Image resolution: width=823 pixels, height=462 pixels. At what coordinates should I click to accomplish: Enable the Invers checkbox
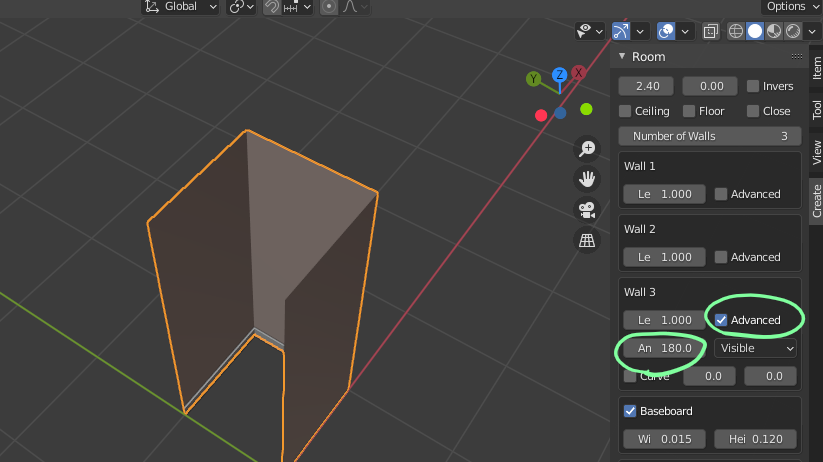click(753, 86)
